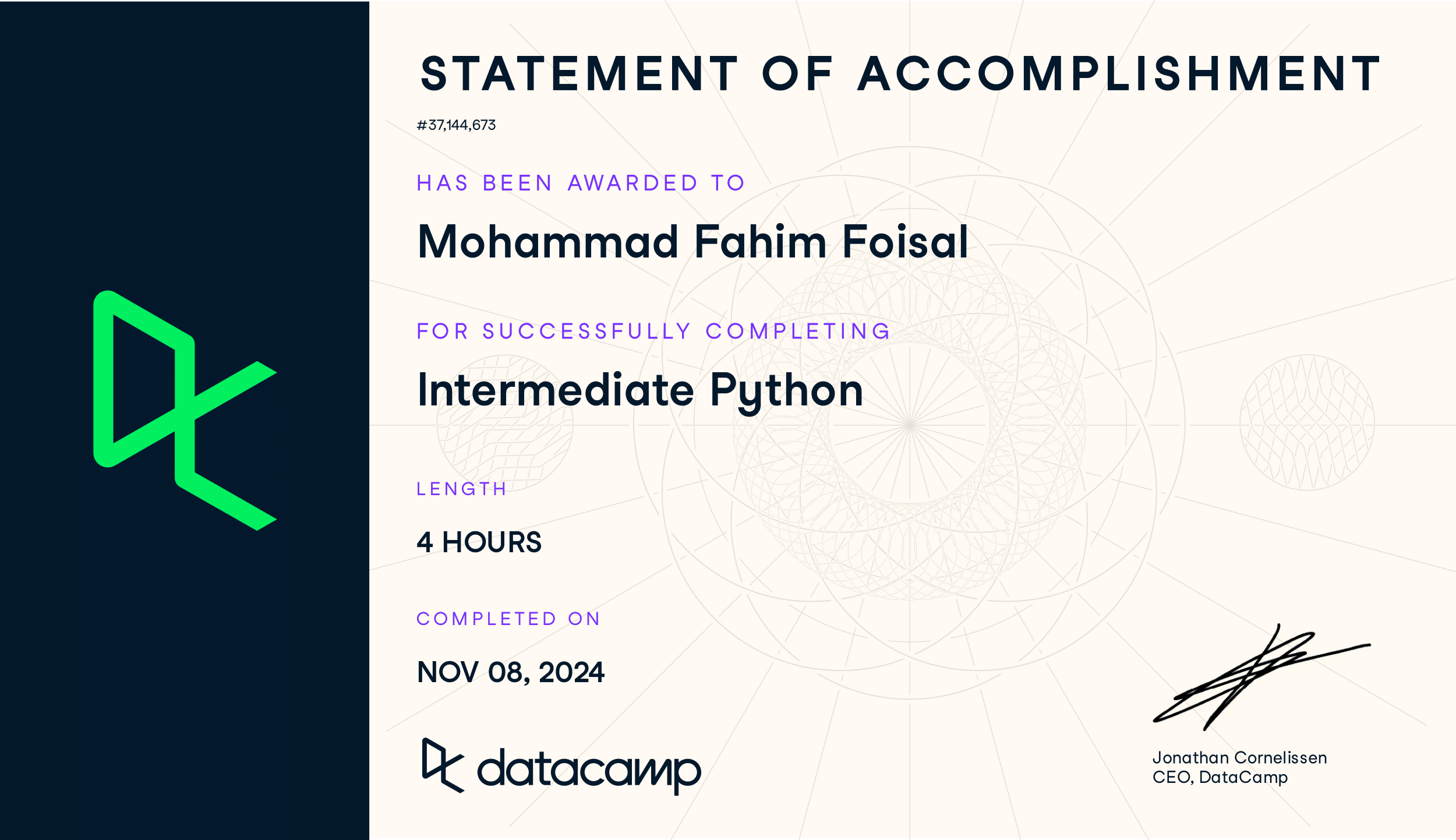1456x840 pixels.
Task: Select the certificate number #37,144,673
Action: point(456,125)
